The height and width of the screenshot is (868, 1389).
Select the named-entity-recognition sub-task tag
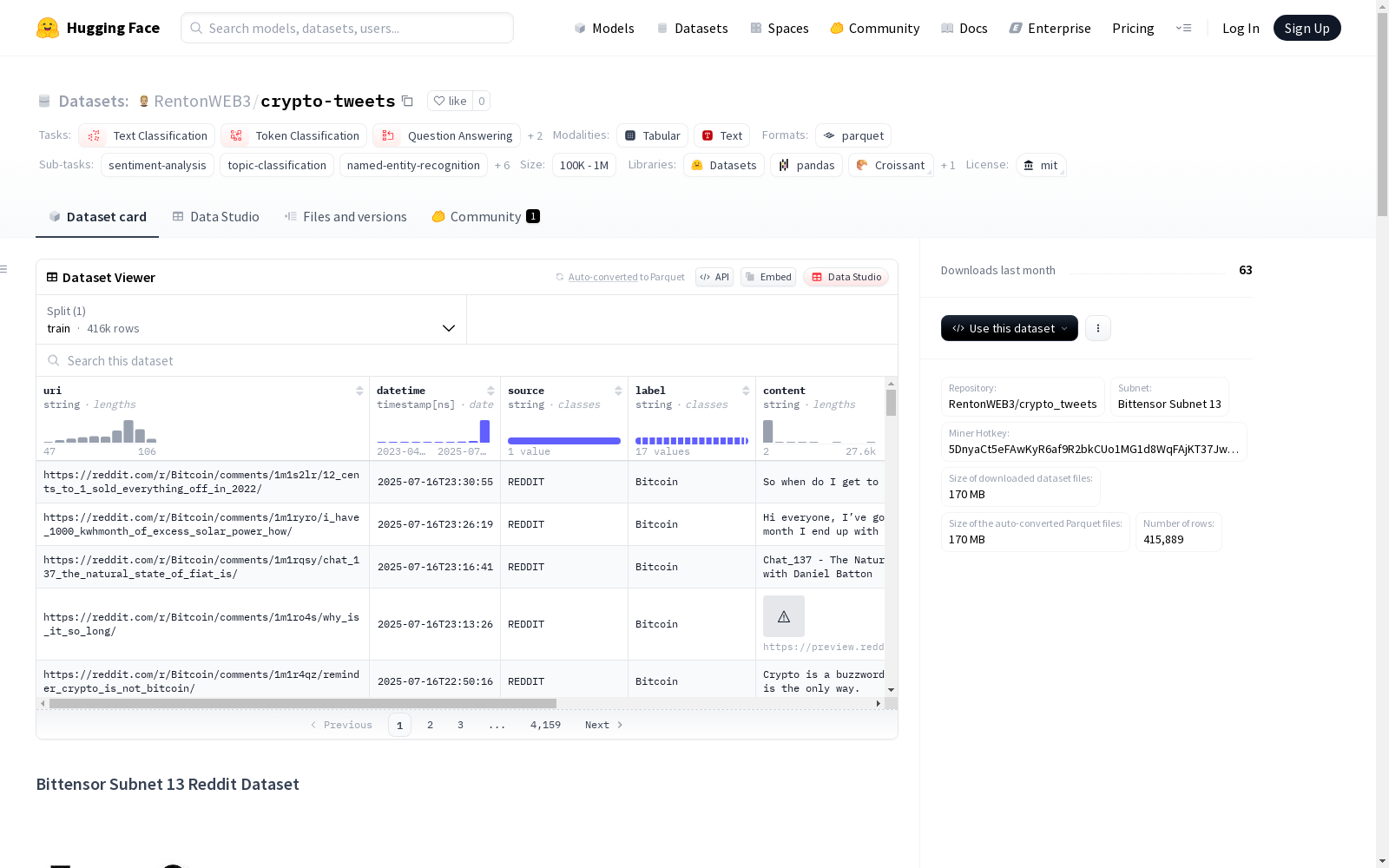tap(413, 165)
